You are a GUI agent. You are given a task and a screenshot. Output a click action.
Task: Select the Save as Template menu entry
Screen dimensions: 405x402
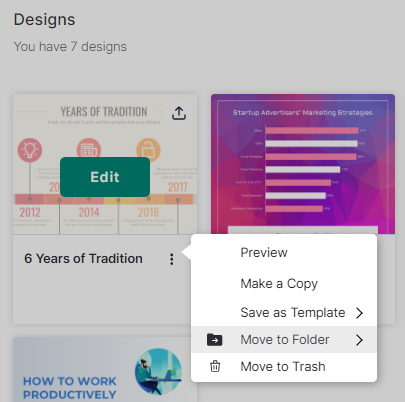pyautogui.click(x=284, y=313)
